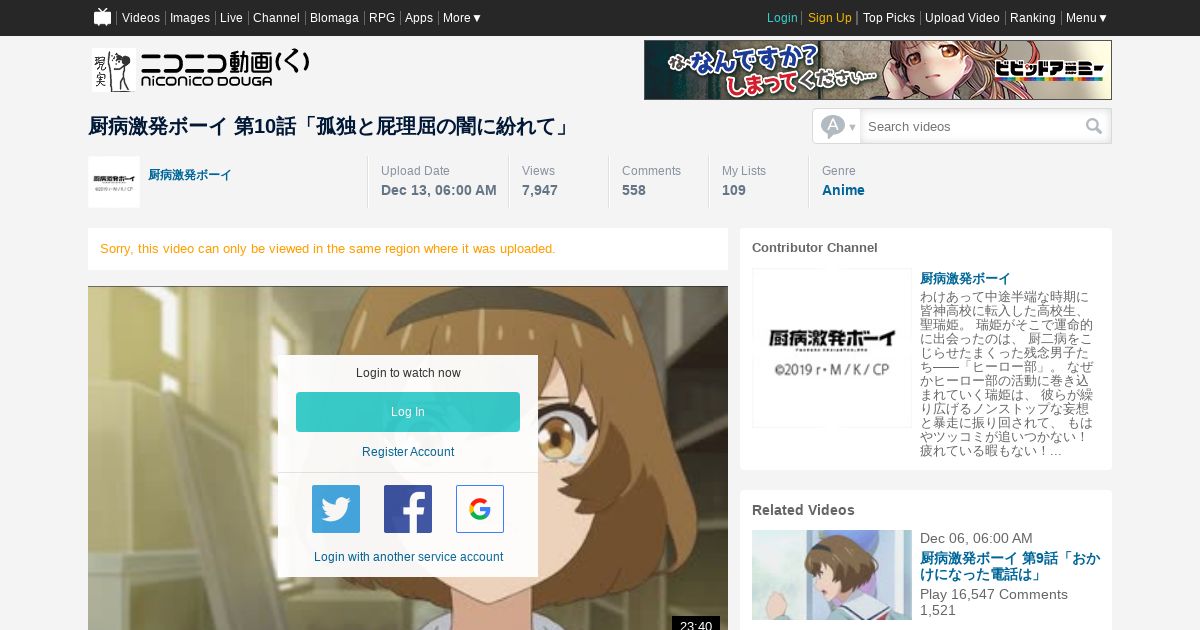Screen dimensions: 1200x630
Task: Open Channel in the top navigation
Action: coord(276,18)
